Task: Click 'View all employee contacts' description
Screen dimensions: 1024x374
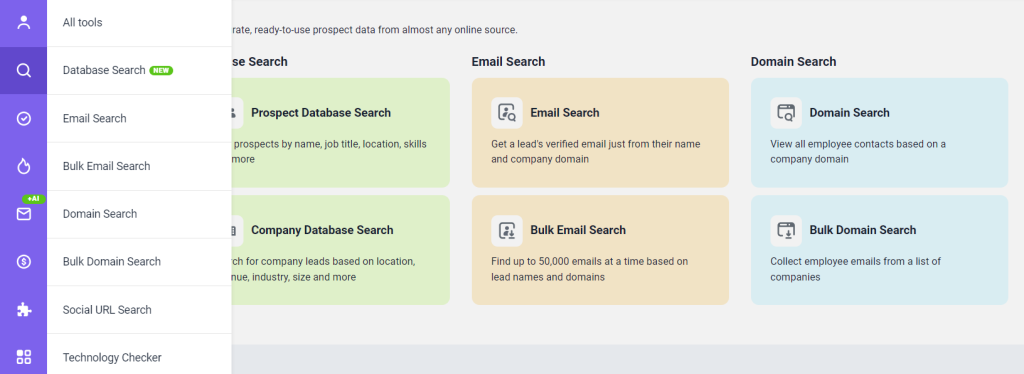Action: tap(857, 151)
